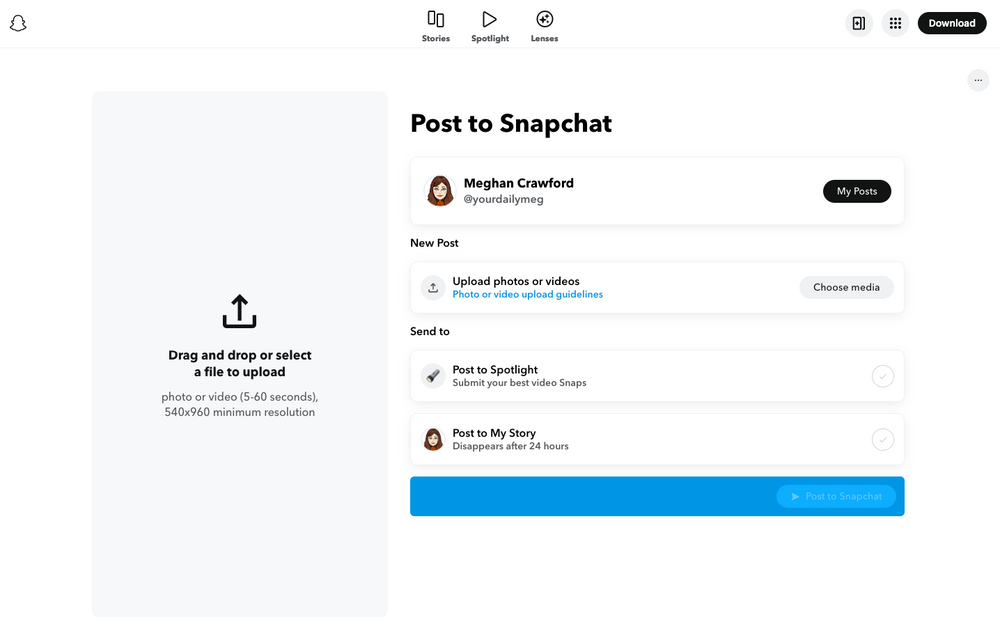Expand the Send to Spotlight row

click(x=657, y=376)
